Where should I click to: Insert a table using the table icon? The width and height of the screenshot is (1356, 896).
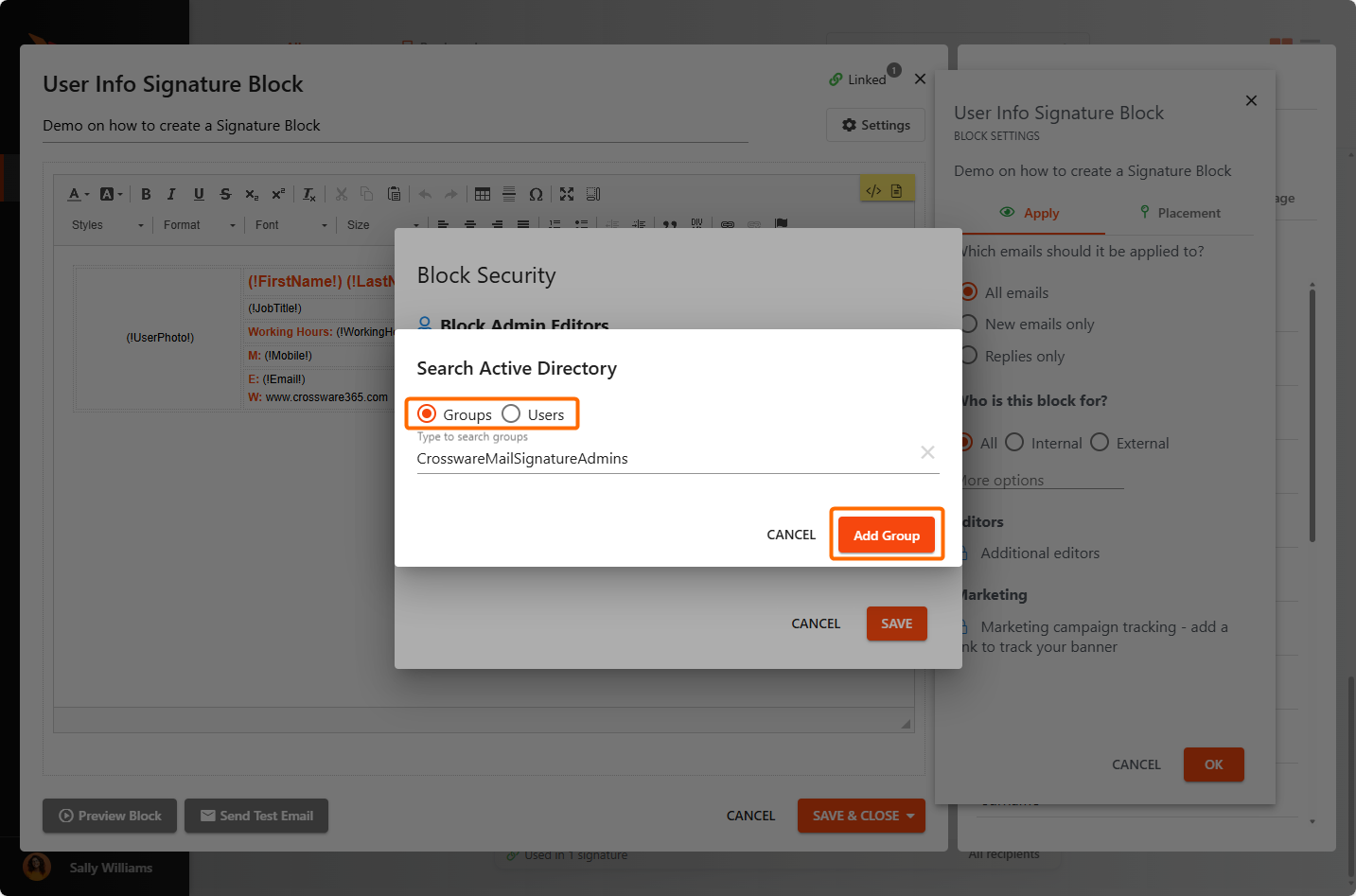click(x=483, y=194)
